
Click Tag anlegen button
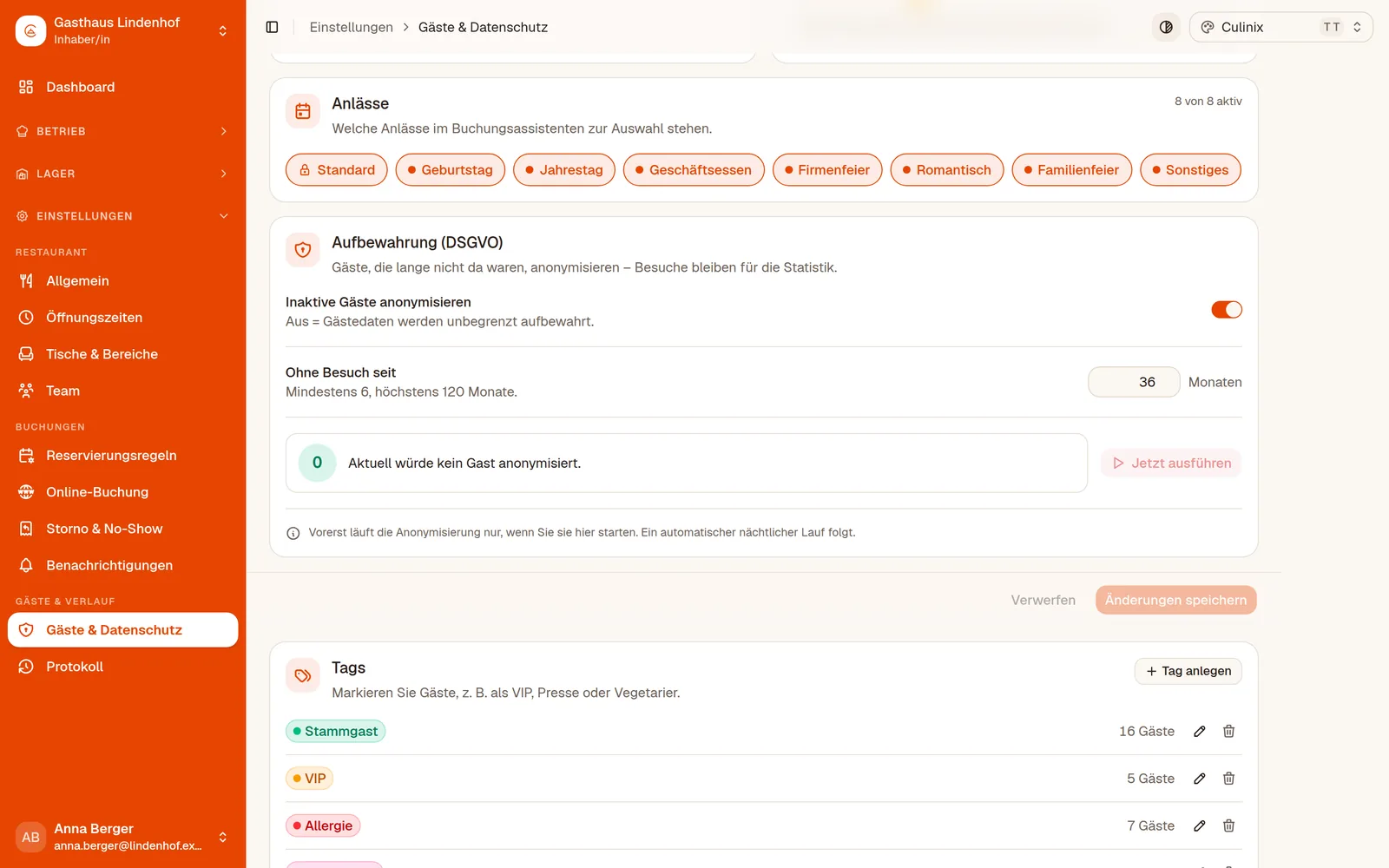1188,671
